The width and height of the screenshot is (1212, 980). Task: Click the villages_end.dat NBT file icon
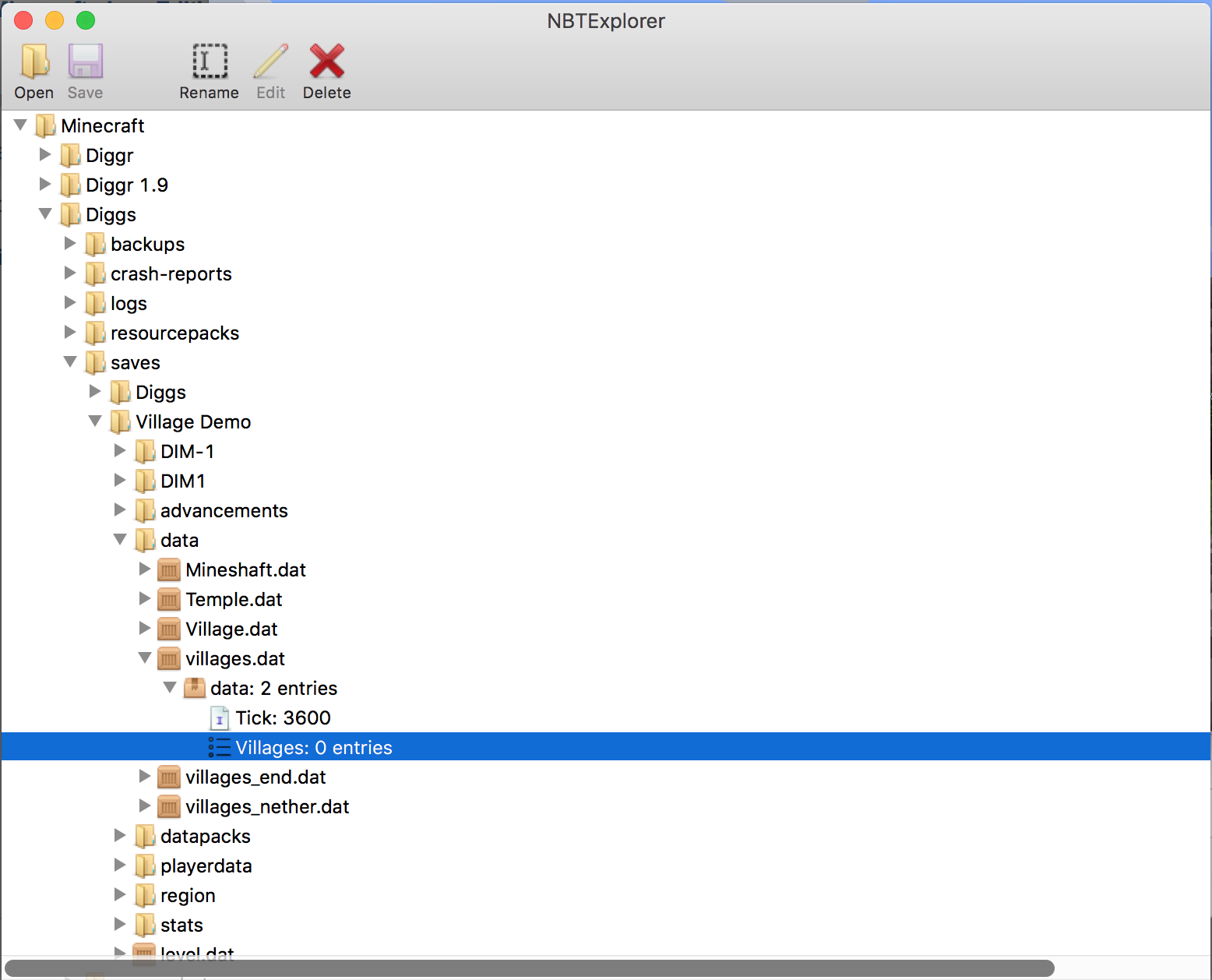(169, 777)
